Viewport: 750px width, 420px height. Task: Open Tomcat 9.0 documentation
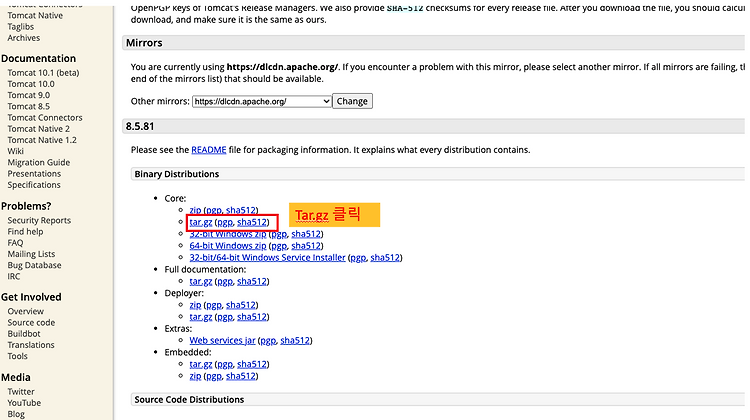(x=28, y=95)
